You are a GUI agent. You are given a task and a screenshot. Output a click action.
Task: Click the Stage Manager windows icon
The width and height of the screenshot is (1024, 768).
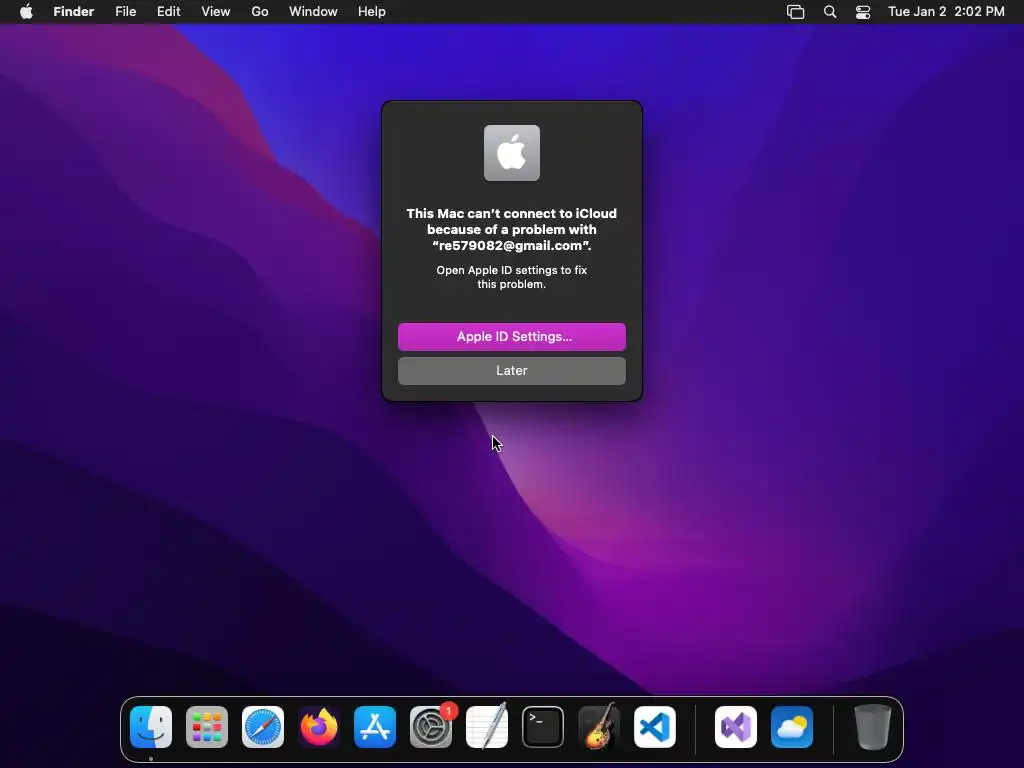(795, 12)
